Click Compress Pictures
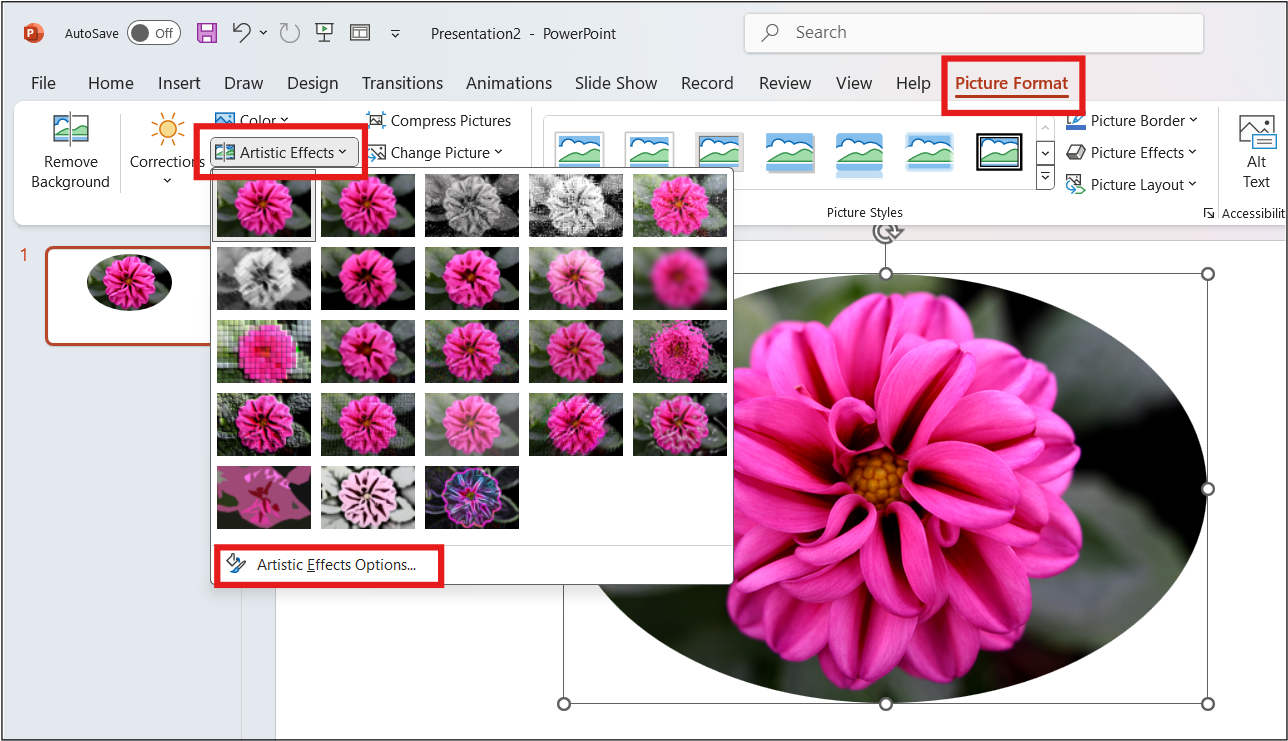The height and width of the screenshot is (741, 1288). 439,121
